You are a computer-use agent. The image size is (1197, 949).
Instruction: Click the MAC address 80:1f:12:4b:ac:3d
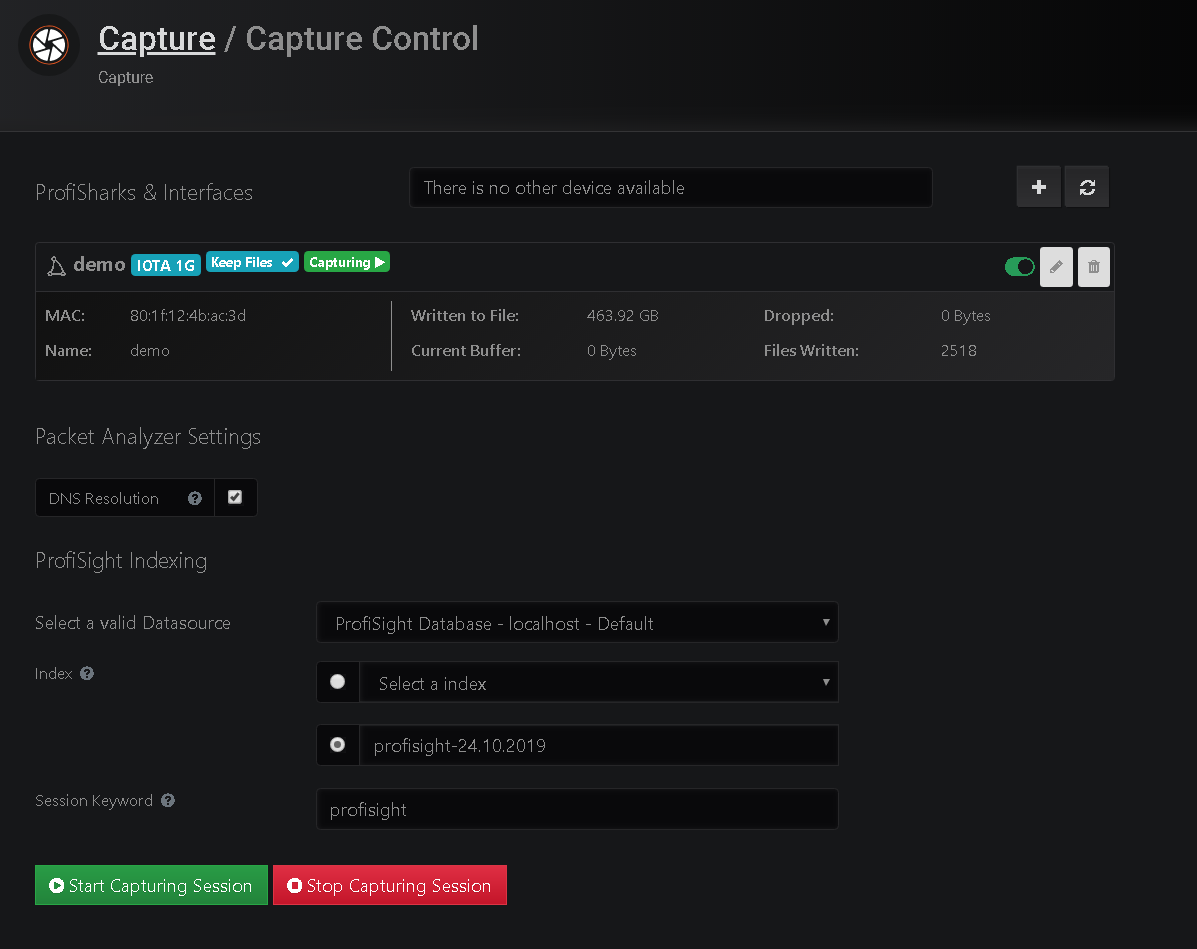188,315
